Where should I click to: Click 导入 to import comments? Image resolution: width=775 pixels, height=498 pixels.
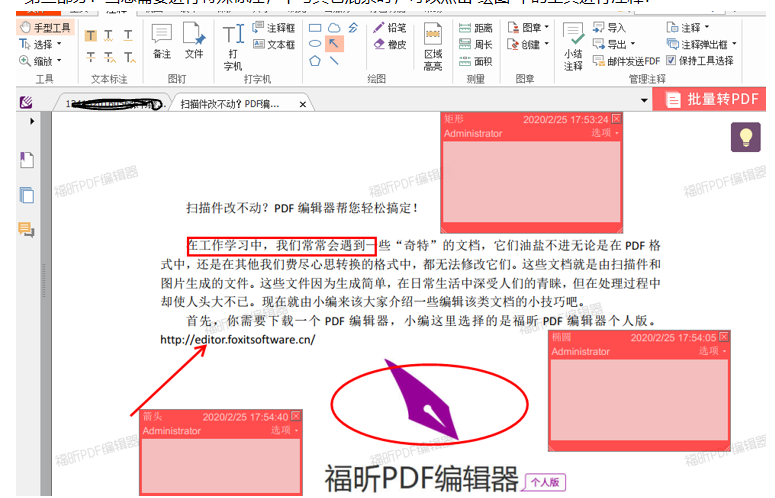coord(609,28)
